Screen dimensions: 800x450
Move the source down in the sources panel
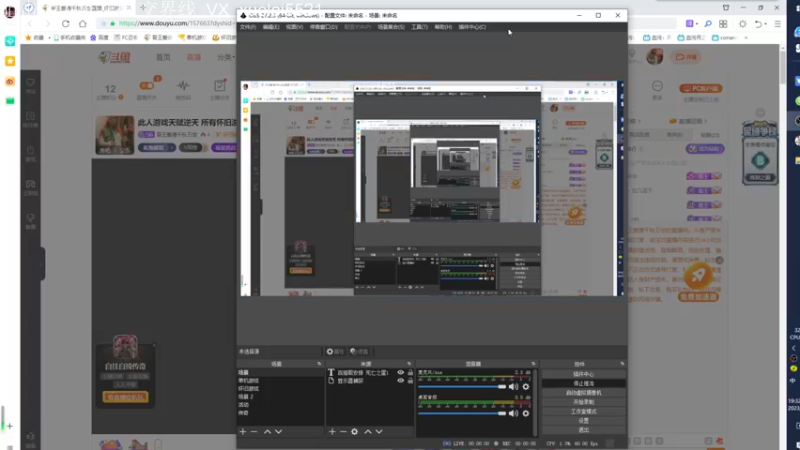point(379,432)
